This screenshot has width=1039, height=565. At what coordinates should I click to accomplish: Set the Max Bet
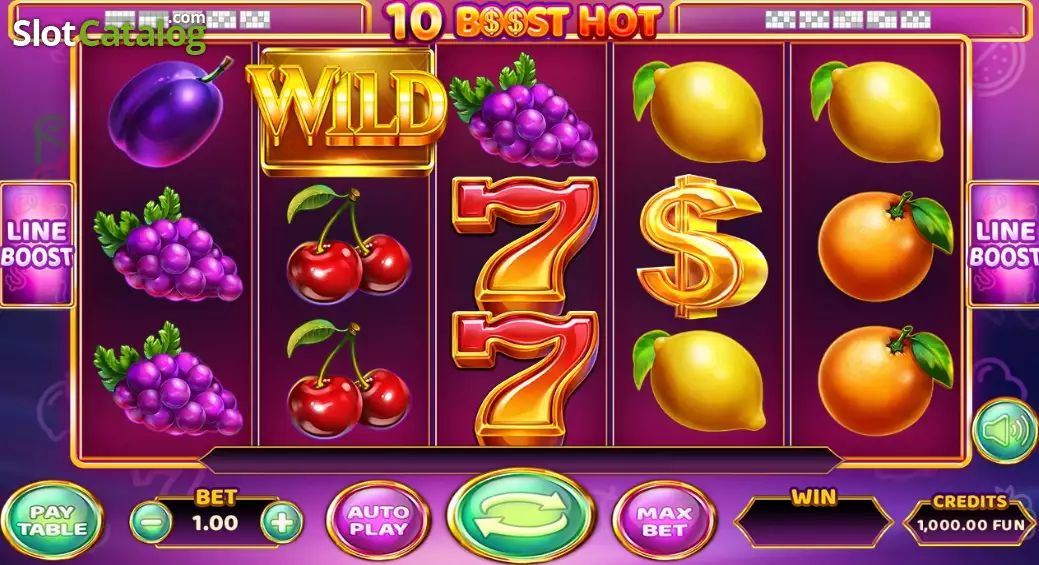tap(665, 521)
